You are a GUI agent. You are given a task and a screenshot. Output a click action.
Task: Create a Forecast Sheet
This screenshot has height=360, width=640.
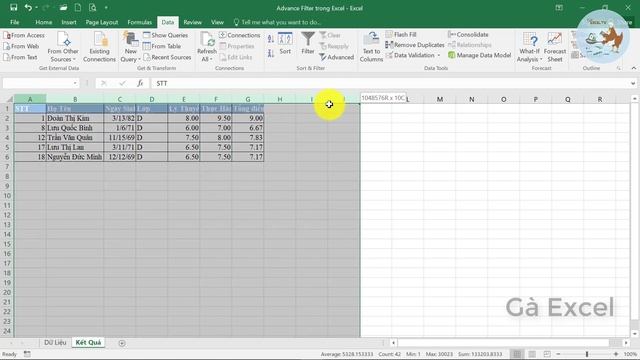pos(555,47)
